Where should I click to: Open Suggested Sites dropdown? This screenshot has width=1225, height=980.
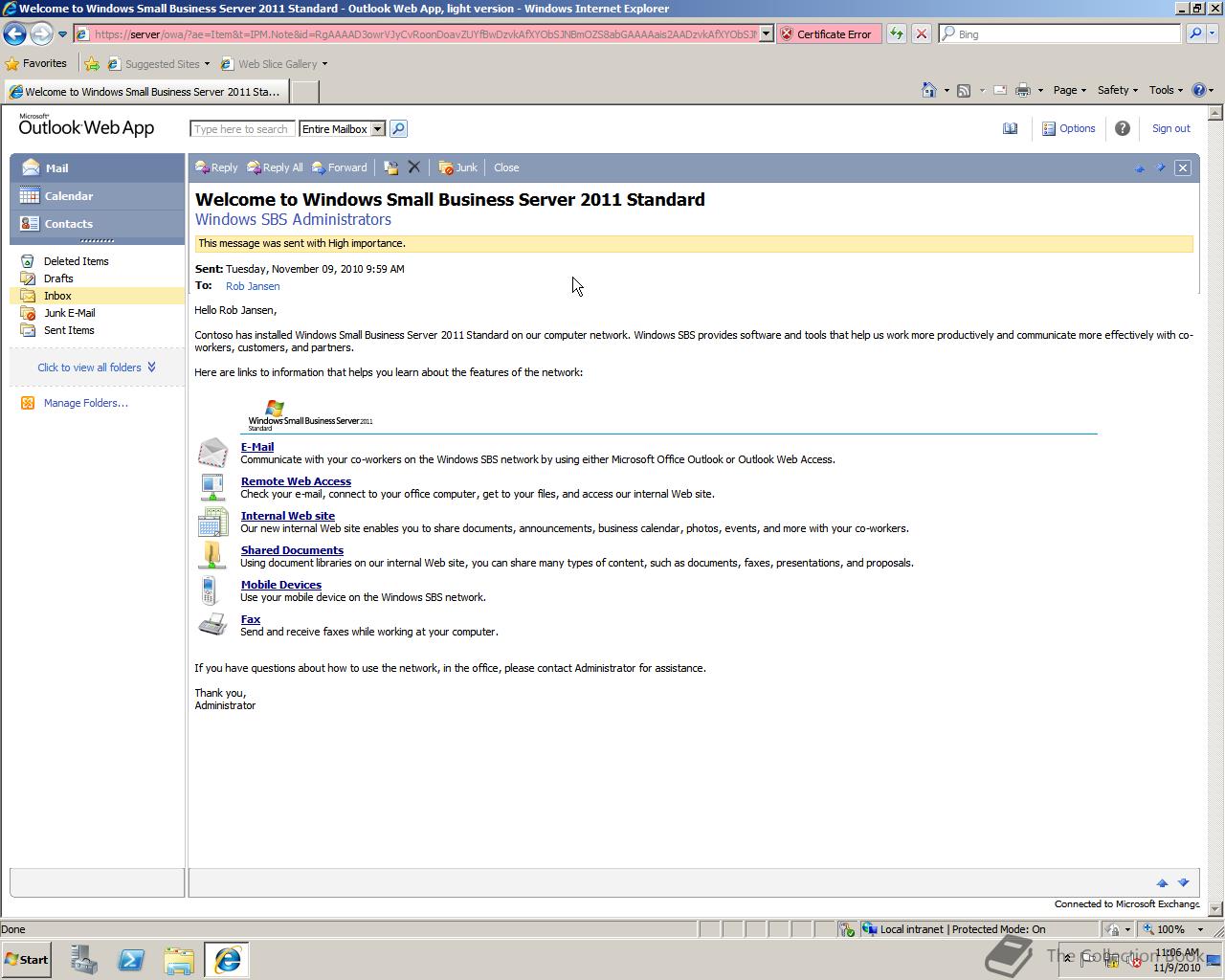[159, 64]
